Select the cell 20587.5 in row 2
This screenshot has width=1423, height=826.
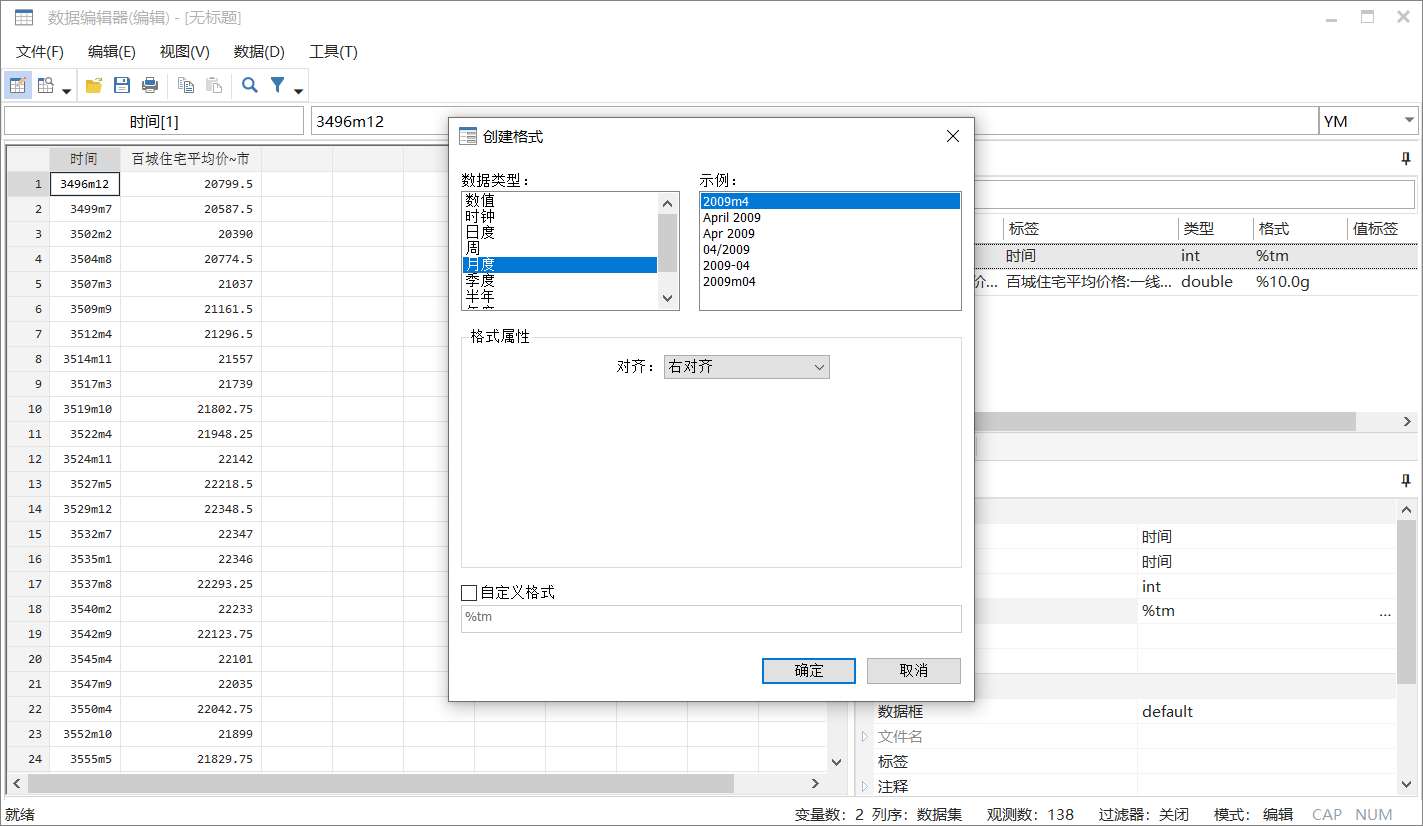[x=191, y=209]
